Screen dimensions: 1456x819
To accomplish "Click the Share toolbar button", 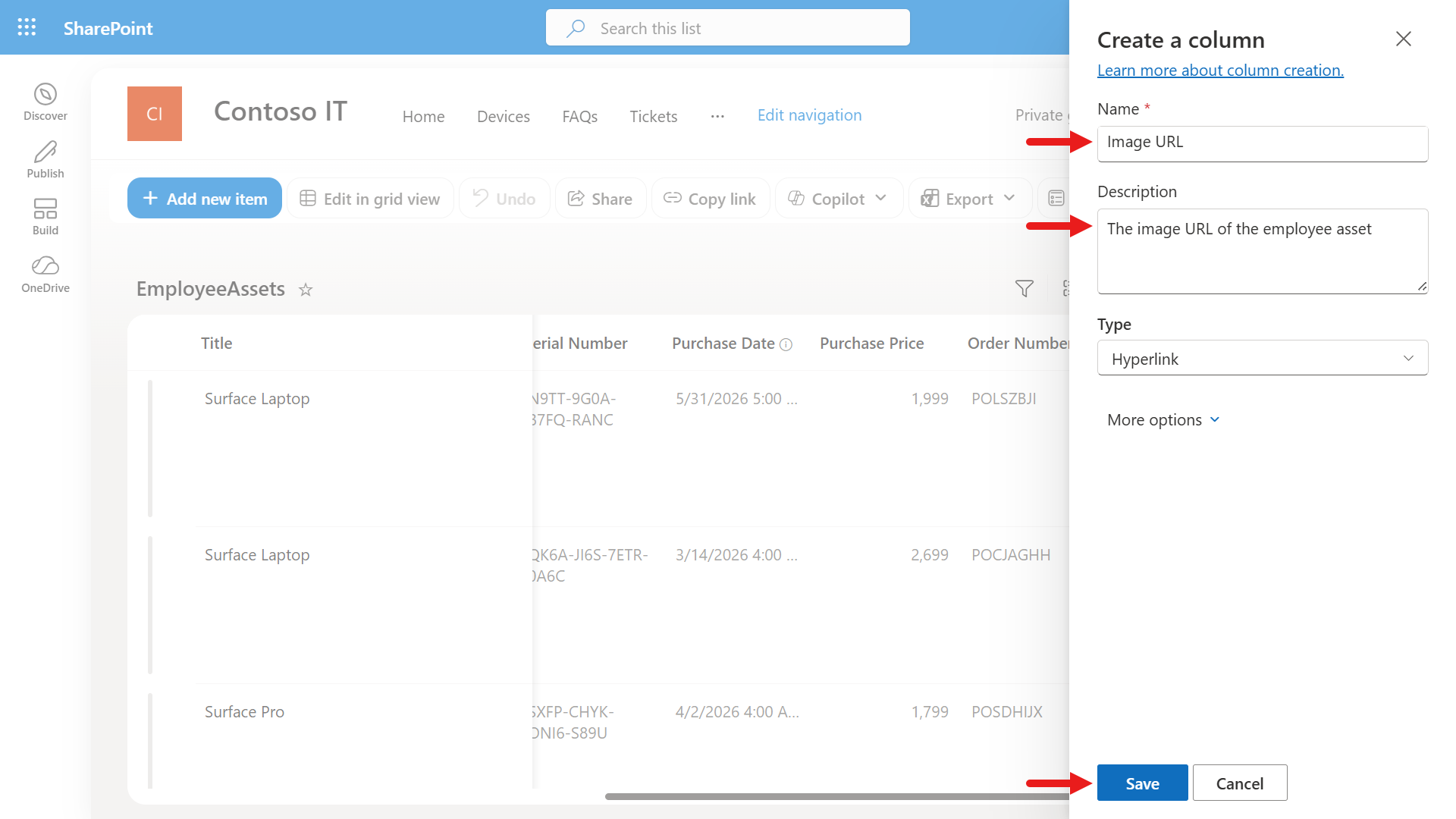I will coord(601,199).
